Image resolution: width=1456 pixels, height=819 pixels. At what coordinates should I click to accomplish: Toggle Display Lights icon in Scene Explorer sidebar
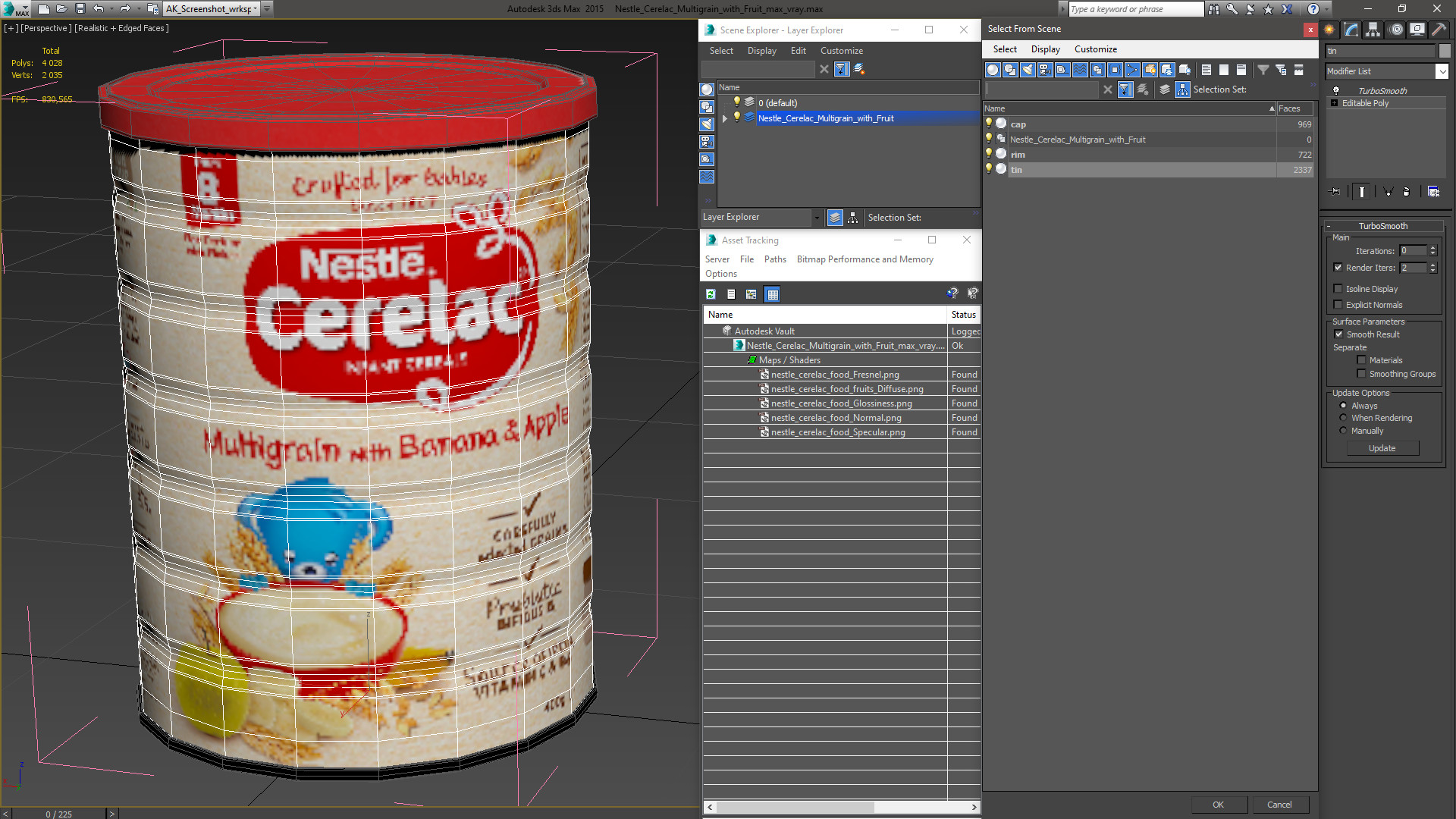(x=707, y=124)
